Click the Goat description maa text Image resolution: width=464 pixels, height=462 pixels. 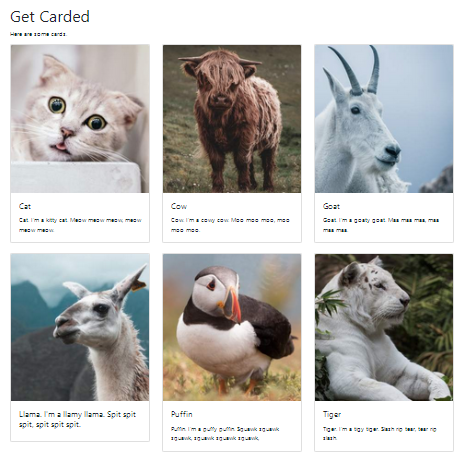381,225
